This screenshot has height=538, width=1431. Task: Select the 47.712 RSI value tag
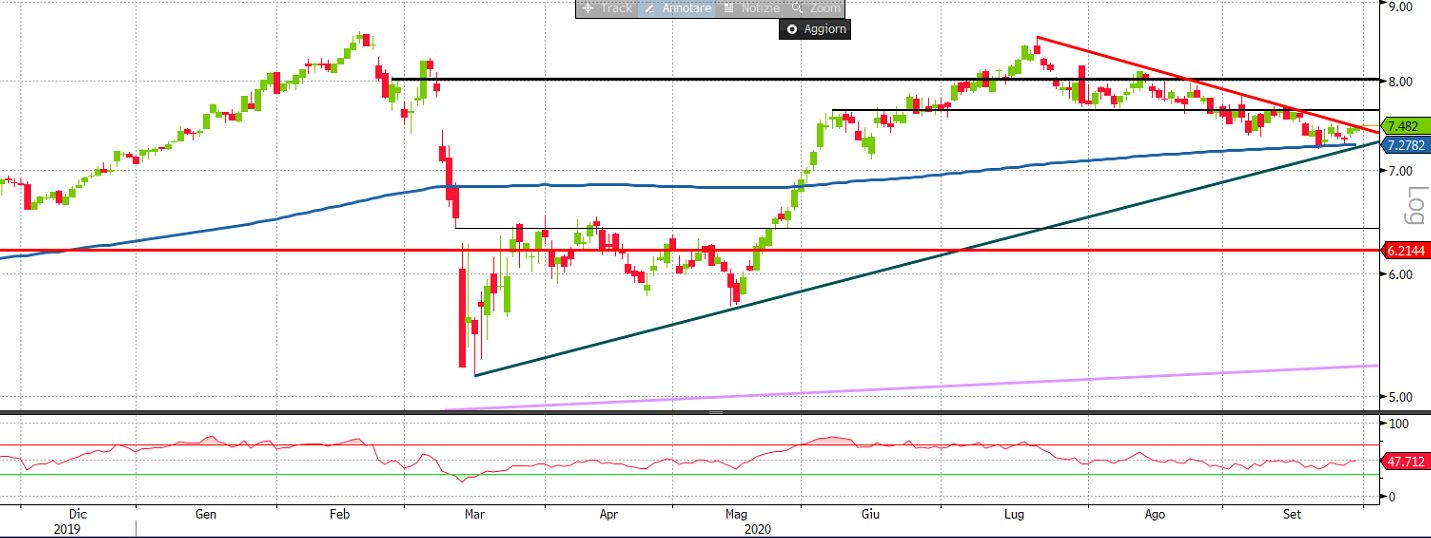(x=1406, y=462)
